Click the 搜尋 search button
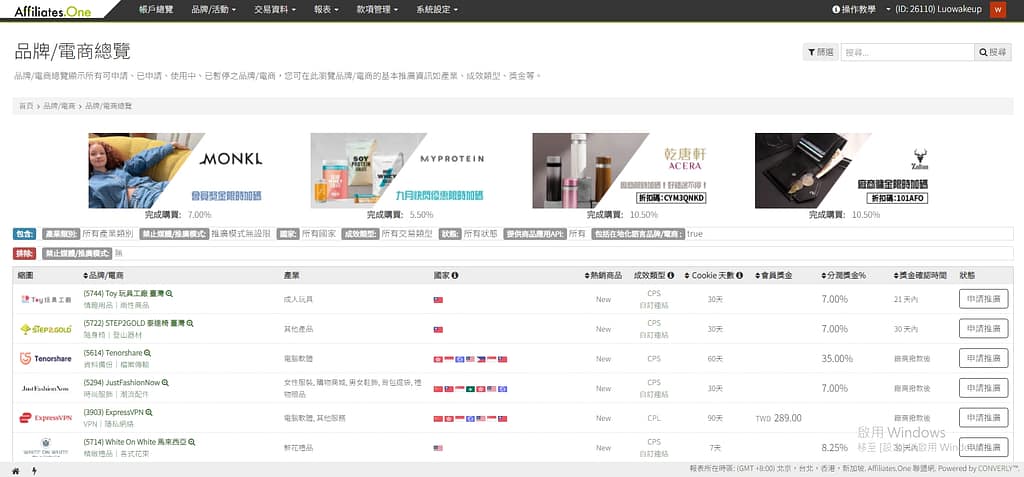The width and height of the screenshot is (1024, 477). coord(993,52)
